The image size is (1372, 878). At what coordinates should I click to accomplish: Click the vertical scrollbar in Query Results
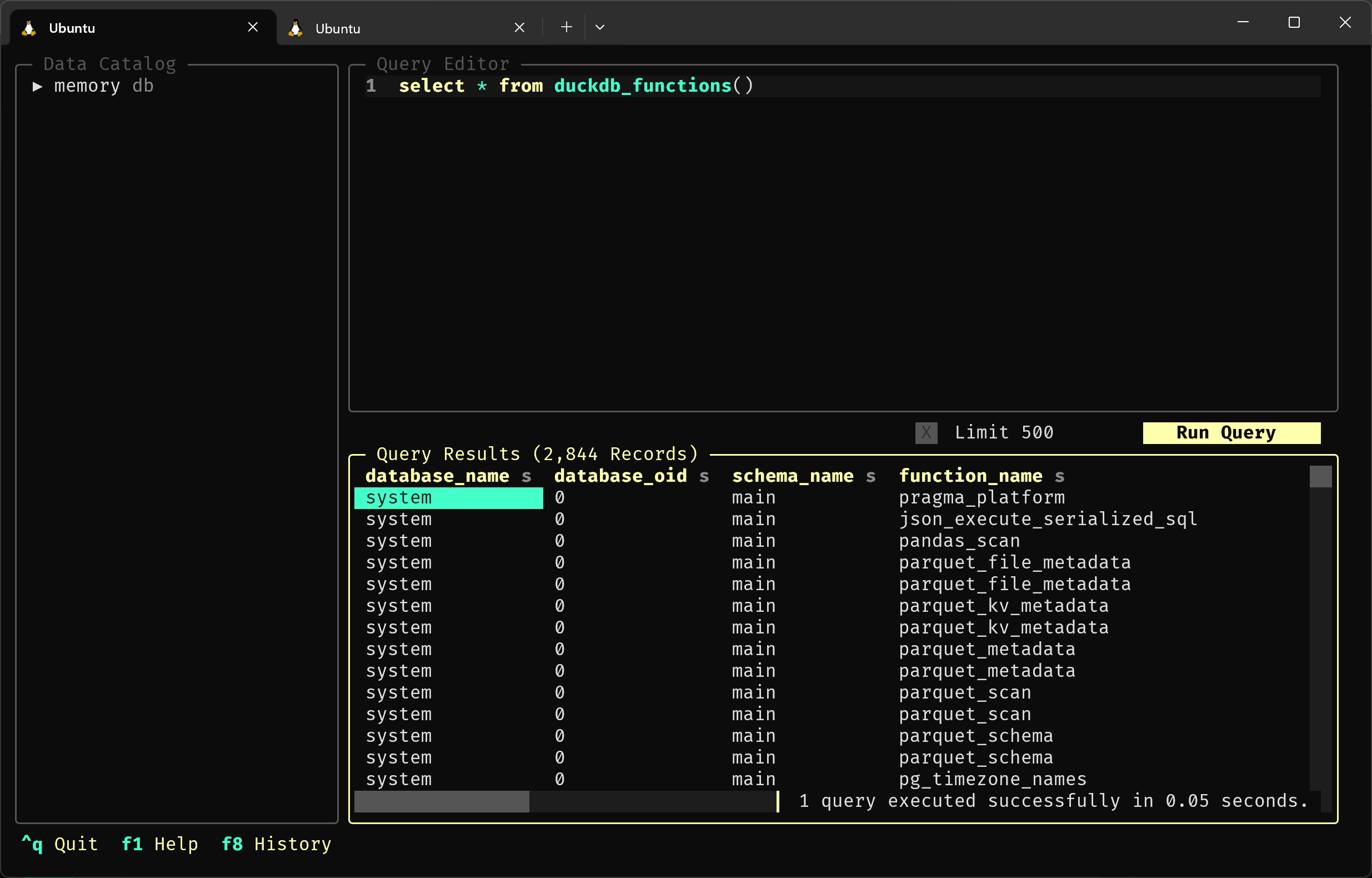coord(1320,477)
